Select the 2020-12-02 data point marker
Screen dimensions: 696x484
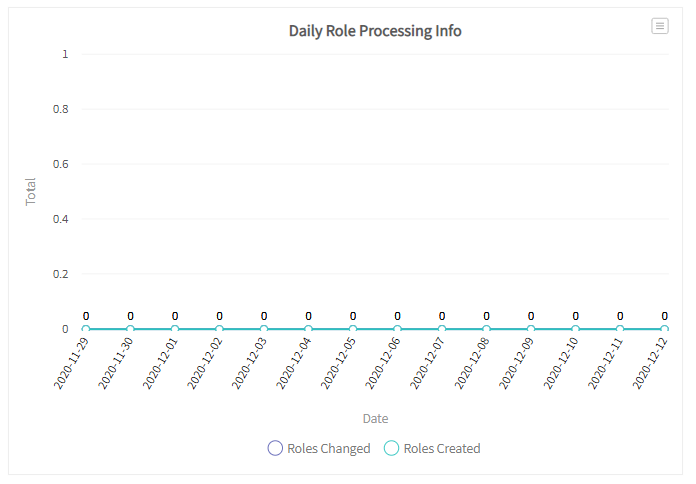pos(219,329)
